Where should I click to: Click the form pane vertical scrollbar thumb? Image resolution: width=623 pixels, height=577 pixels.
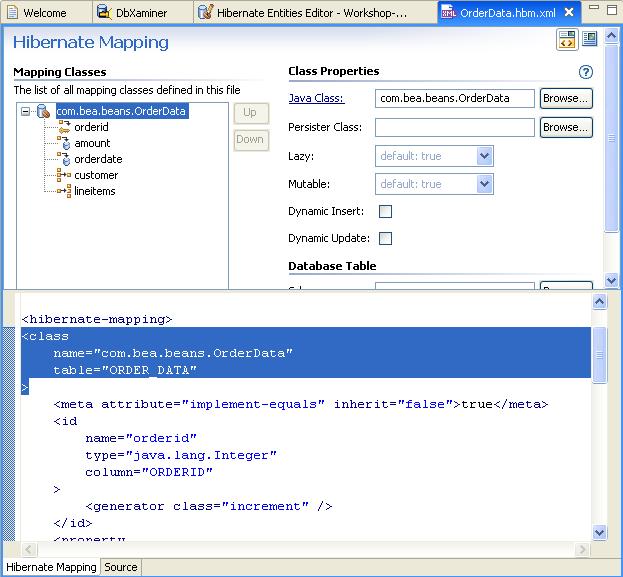click(611, 138)
